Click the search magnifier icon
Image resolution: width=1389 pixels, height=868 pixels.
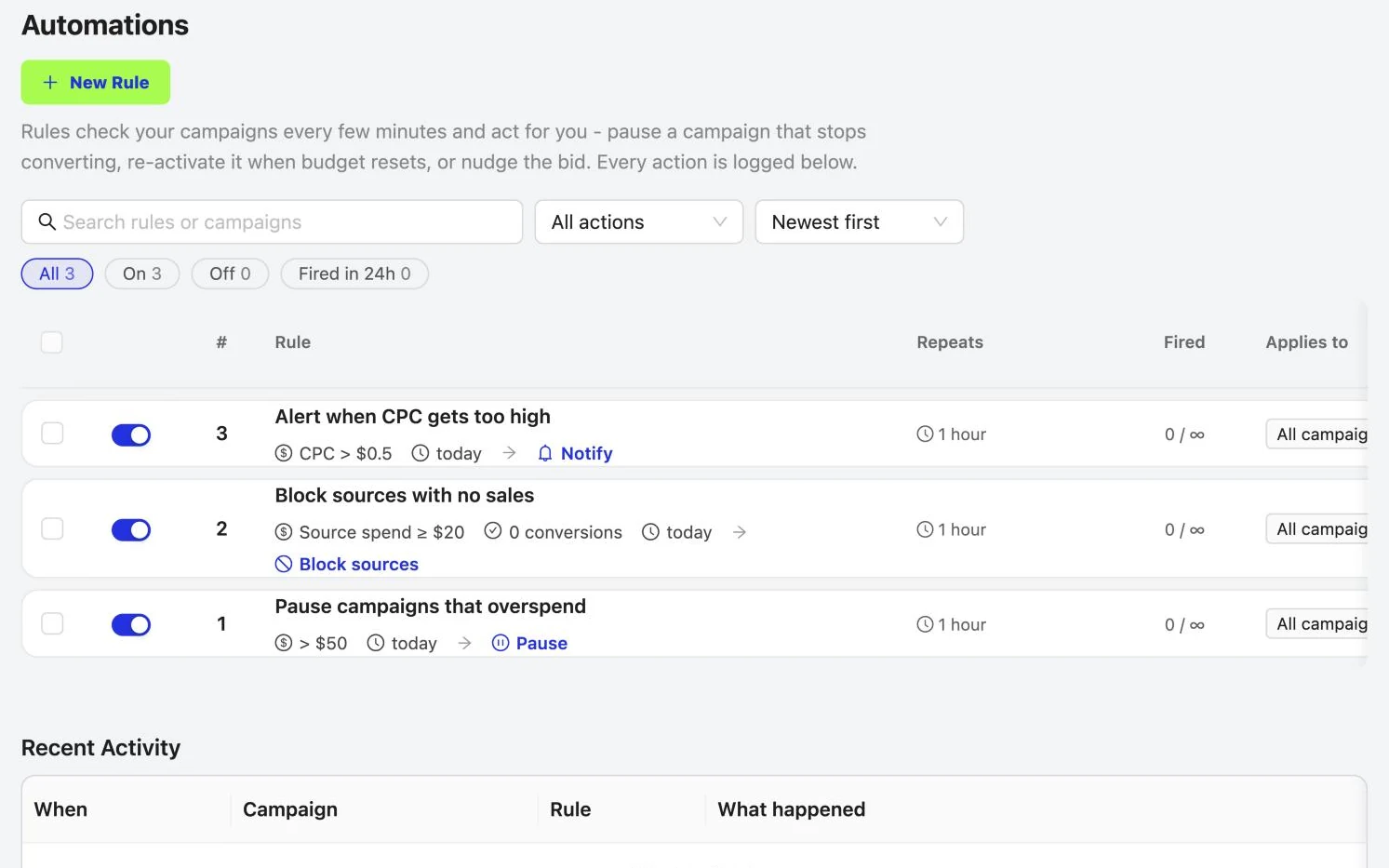(x=47, y=221)
